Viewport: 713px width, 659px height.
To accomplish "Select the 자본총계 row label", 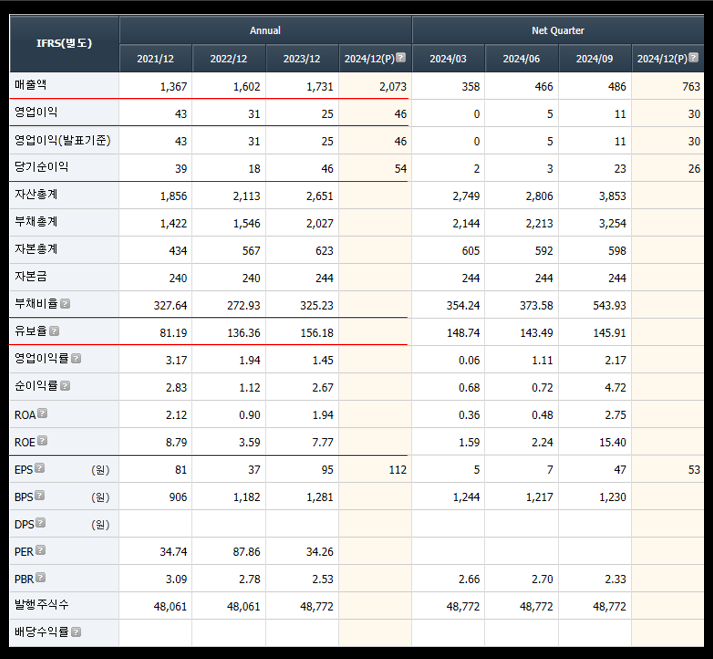I will pyautogui.click(x=36, y=249).
